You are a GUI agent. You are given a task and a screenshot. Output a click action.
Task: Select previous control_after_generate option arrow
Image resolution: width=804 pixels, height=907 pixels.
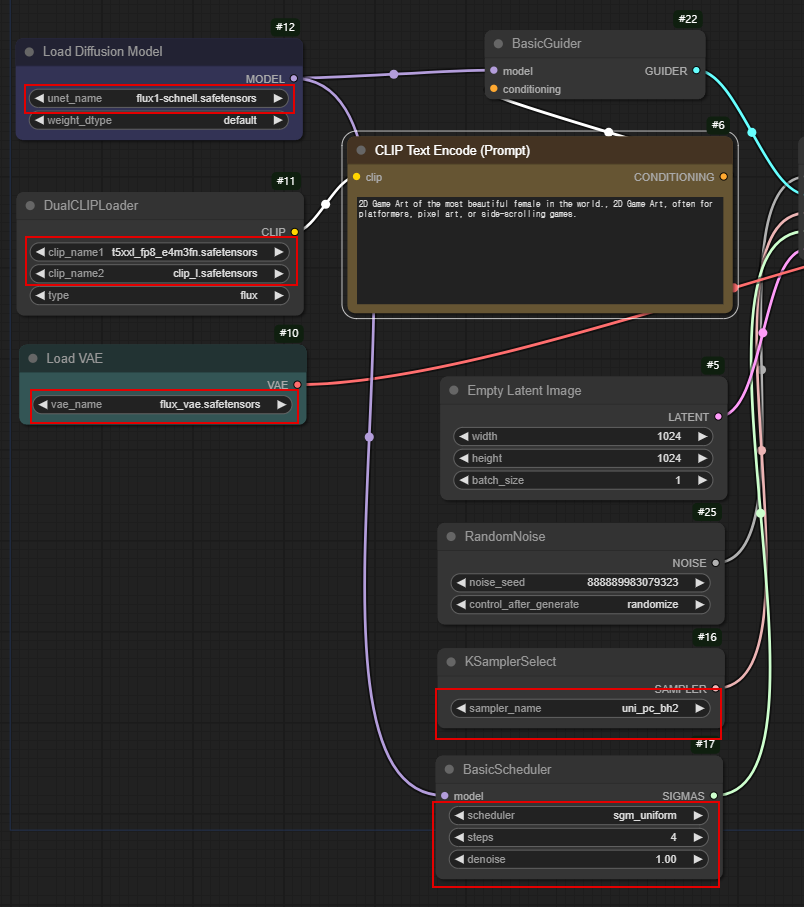[x=461, y=604]
